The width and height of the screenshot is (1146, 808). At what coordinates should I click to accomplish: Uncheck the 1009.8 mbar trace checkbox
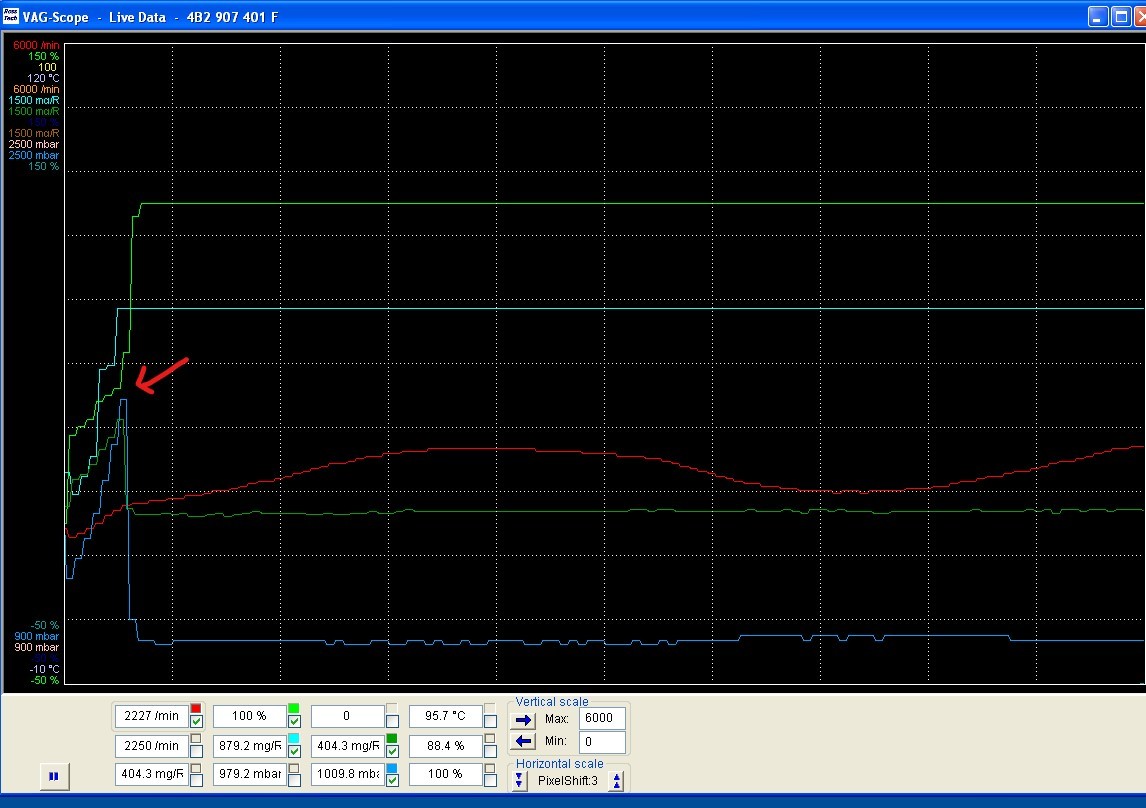[x=392, y=780]
